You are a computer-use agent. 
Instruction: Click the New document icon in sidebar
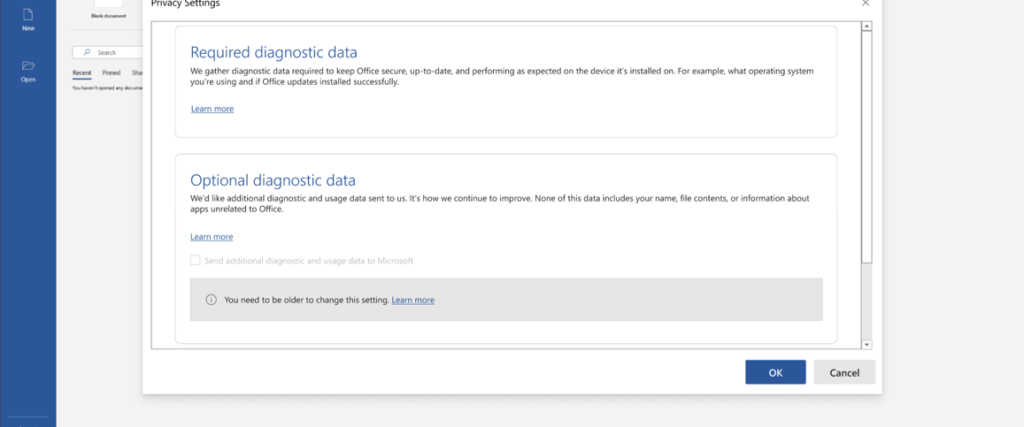(x=28, y=15)
